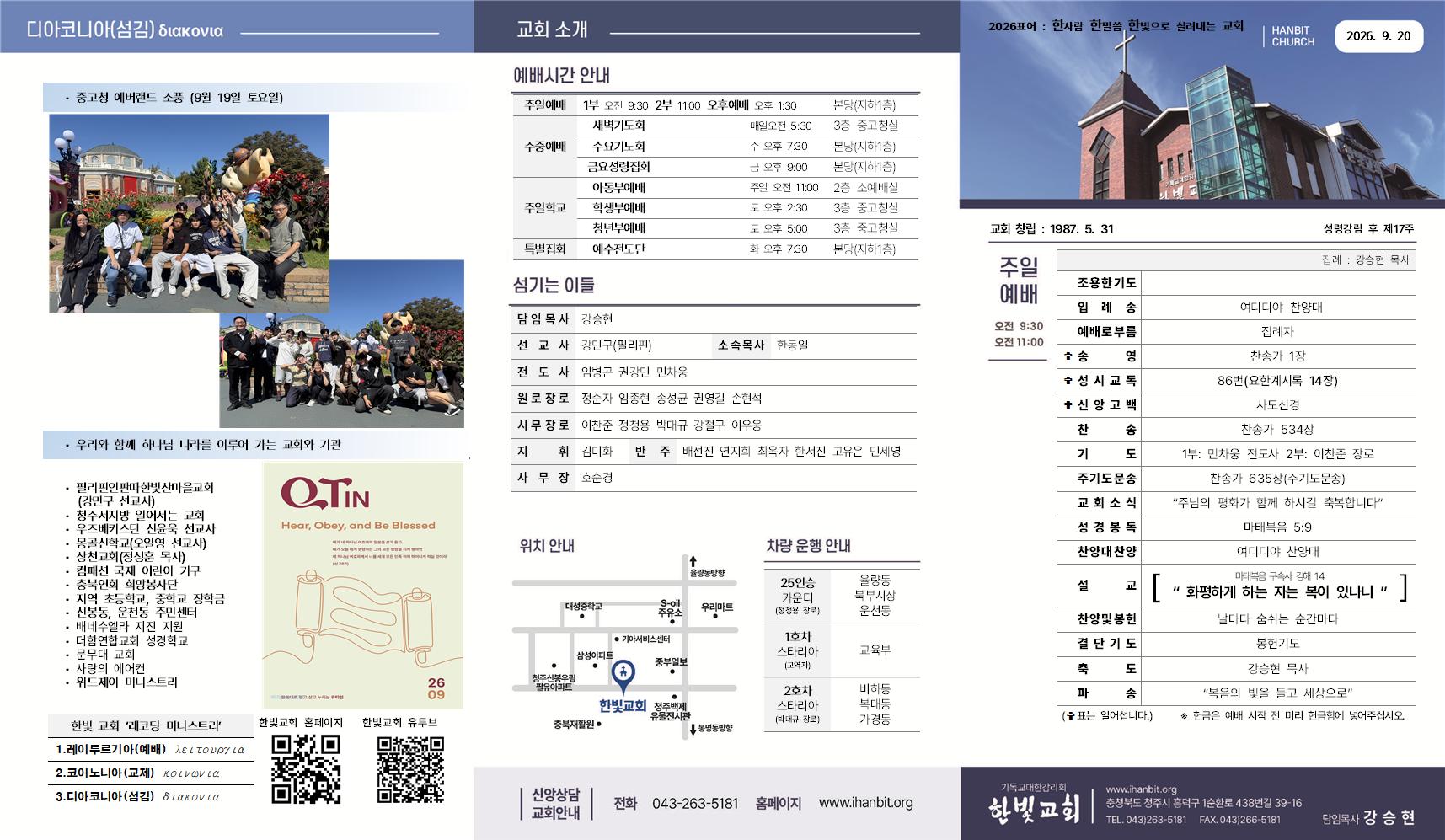Click the downward arrow to 봉명동방향

[x=693, y=729]
